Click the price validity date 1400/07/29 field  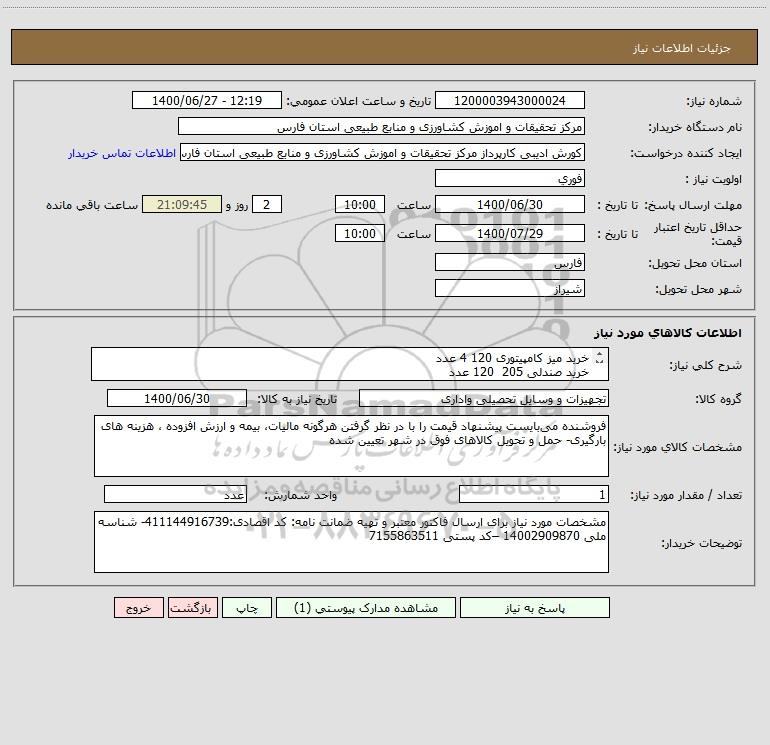[x=510, y=233]
